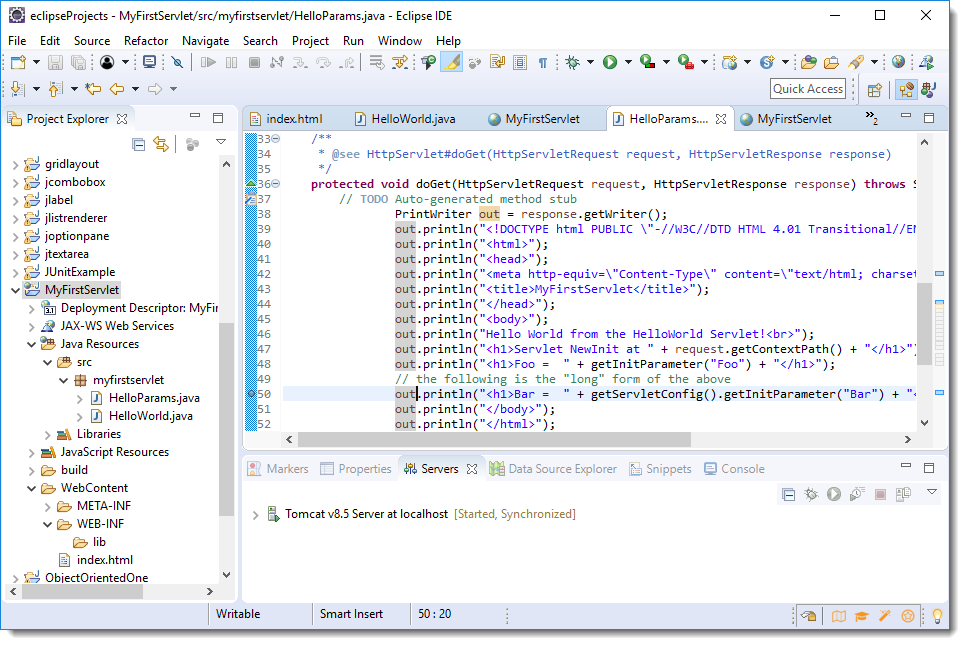Screen dimensions: 965x645
Task: Open the New wizard dropdown arrow
Action: pyautogui.click(x=36, y=62)
